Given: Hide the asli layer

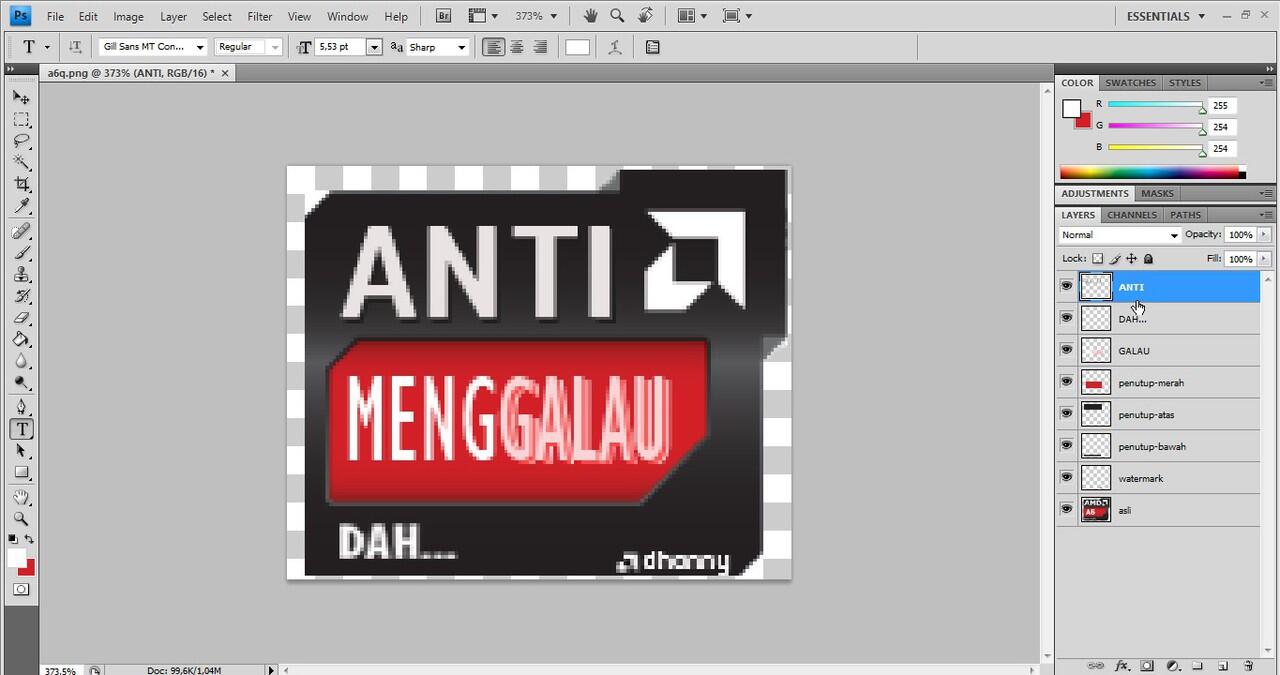Looking at the screenshot, I should tap(1066, 510).
